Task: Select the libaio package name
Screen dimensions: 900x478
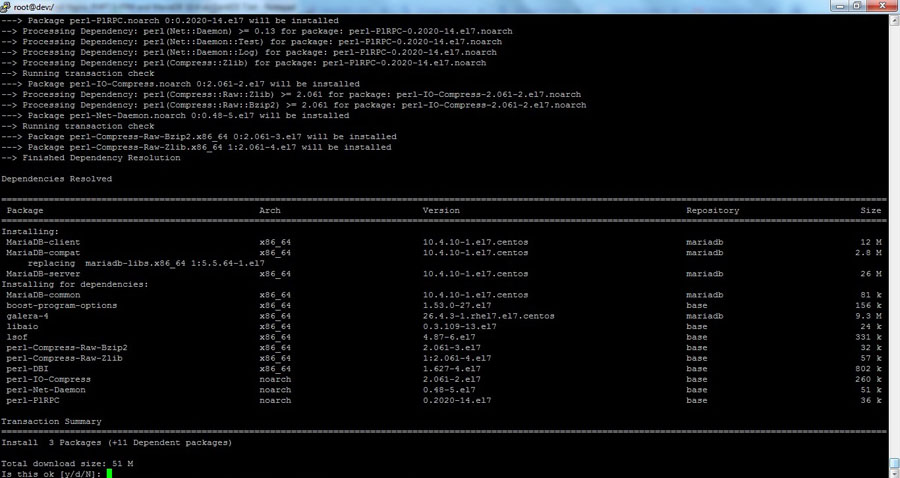Action: (x=22, y=327)
